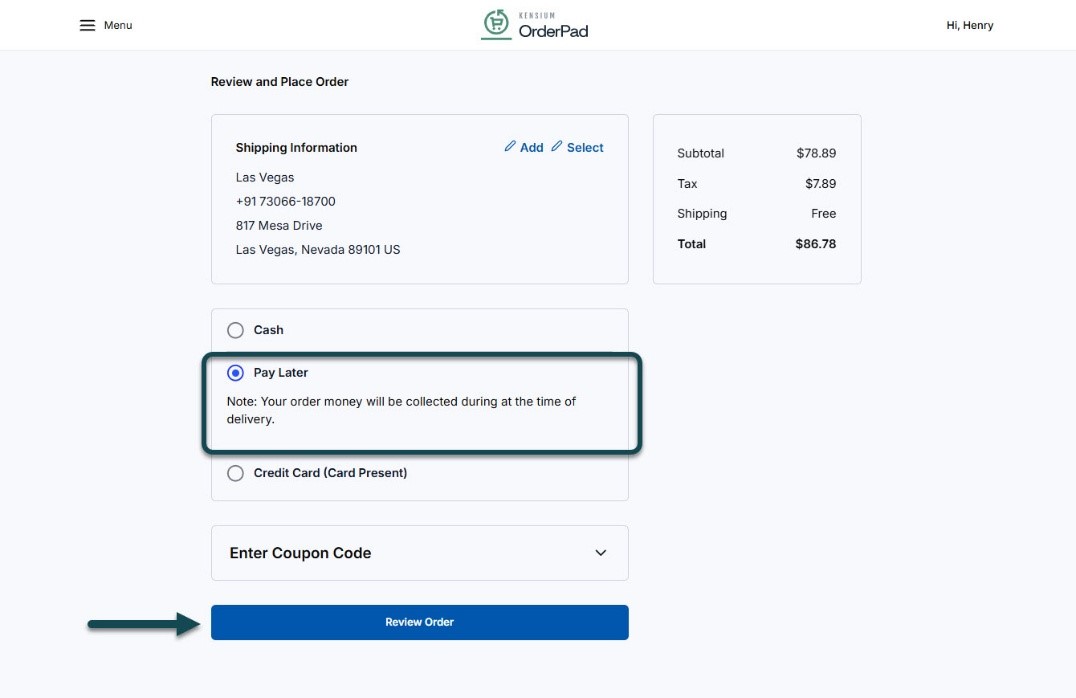Click the OrderPad cart logo icon
The width and height of the screenshot is (1076, 698).
[x=496, y=24]
